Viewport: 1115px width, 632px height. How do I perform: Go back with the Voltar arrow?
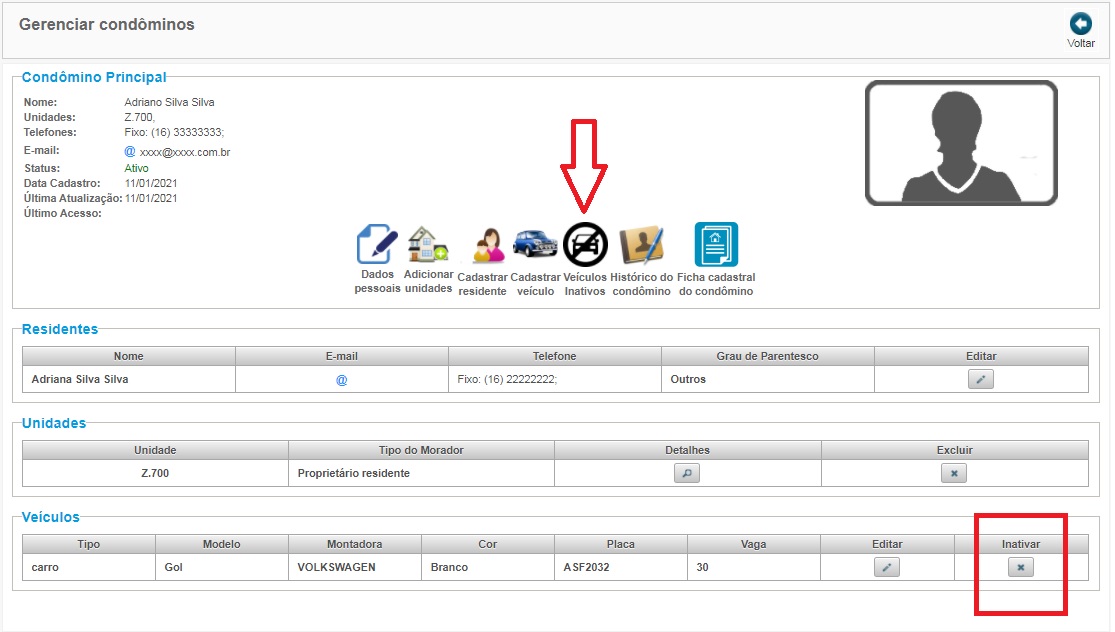coord(1081,24)
